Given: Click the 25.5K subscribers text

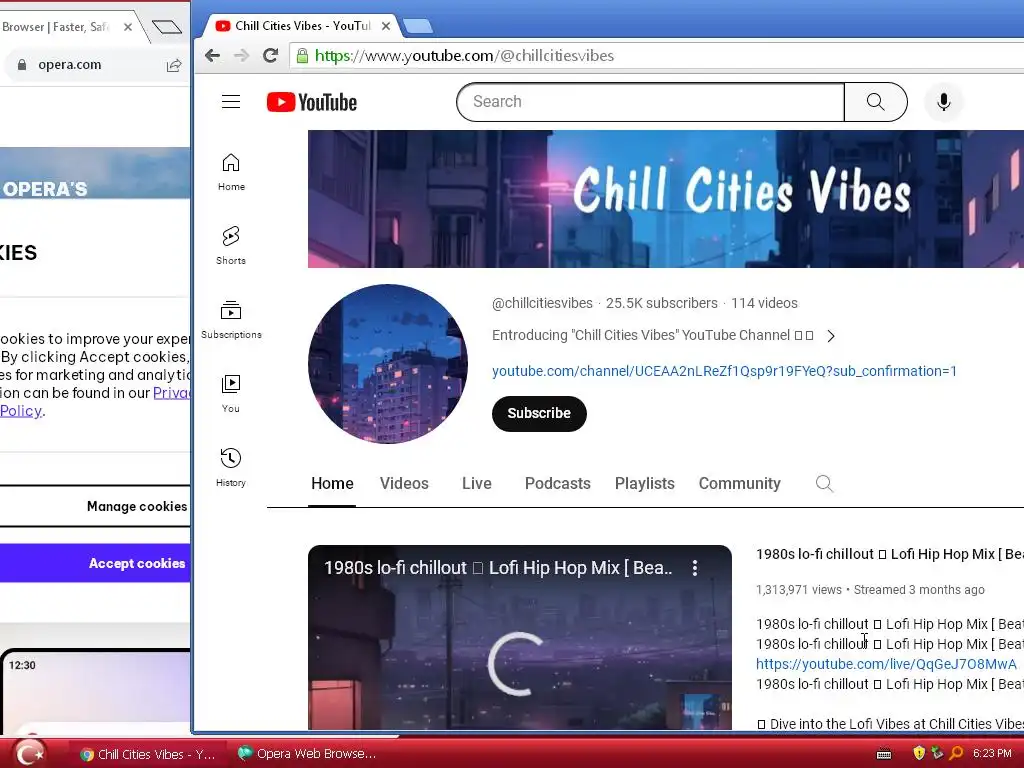Looking at the screenshot, I should 662,303.
